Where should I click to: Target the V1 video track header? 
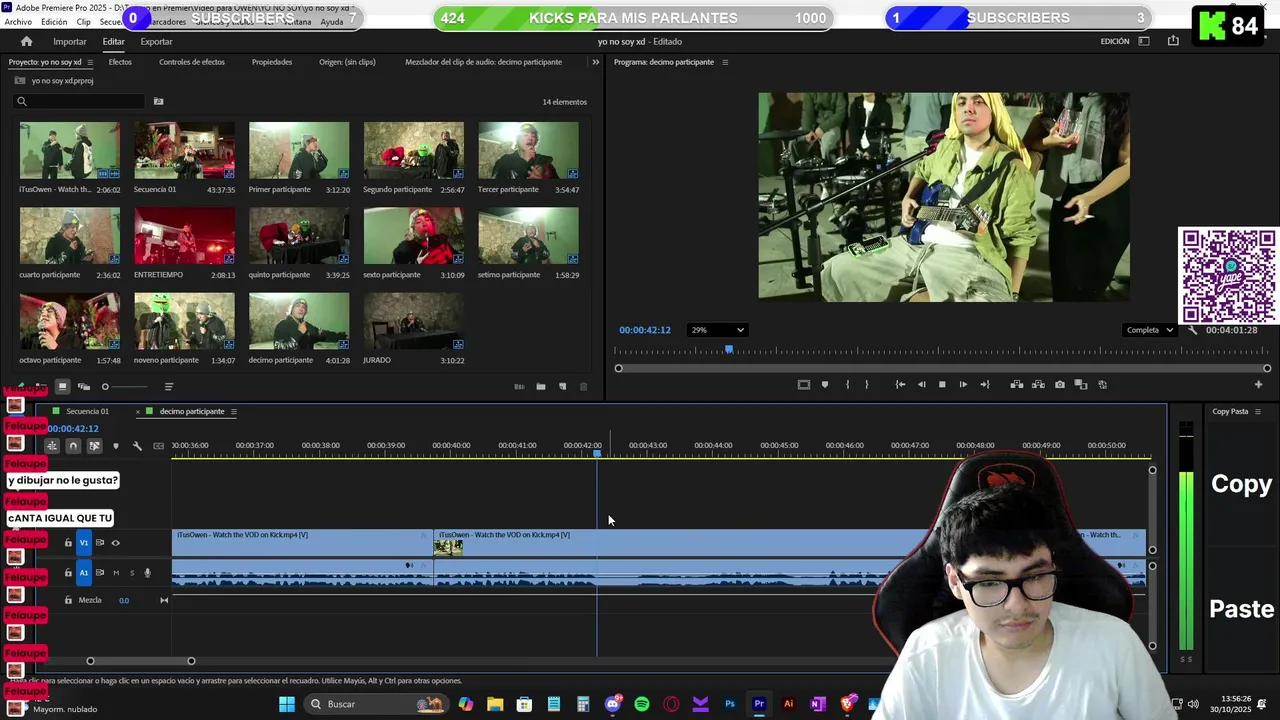click(x=84, y=543)
